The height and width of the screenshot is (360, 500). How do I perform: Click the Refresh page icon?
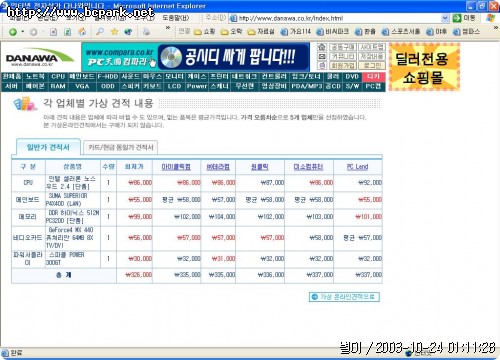tap(68, 32)
